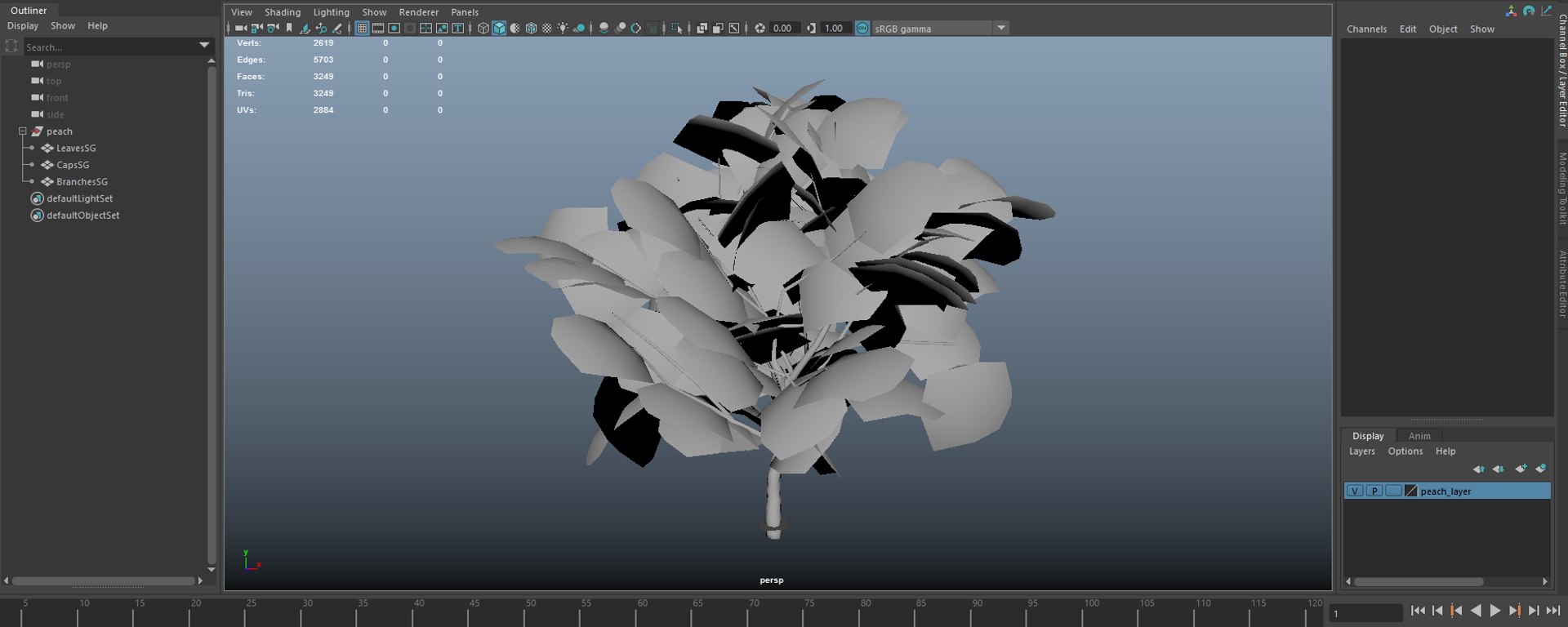Click Use Default Material icon
This screenshot has width=1568, height=627.
515,28
